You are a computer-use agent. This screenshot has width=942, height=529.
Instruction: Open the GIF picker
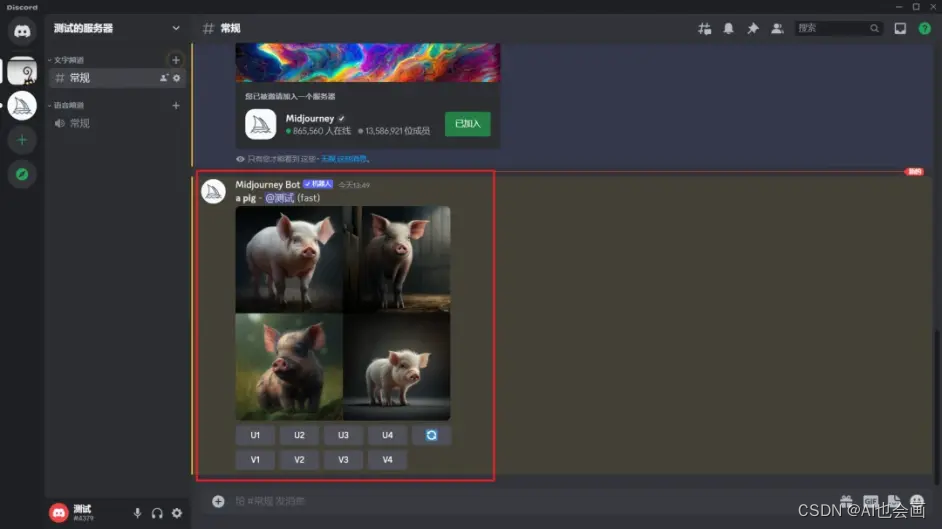click(871, 501)
